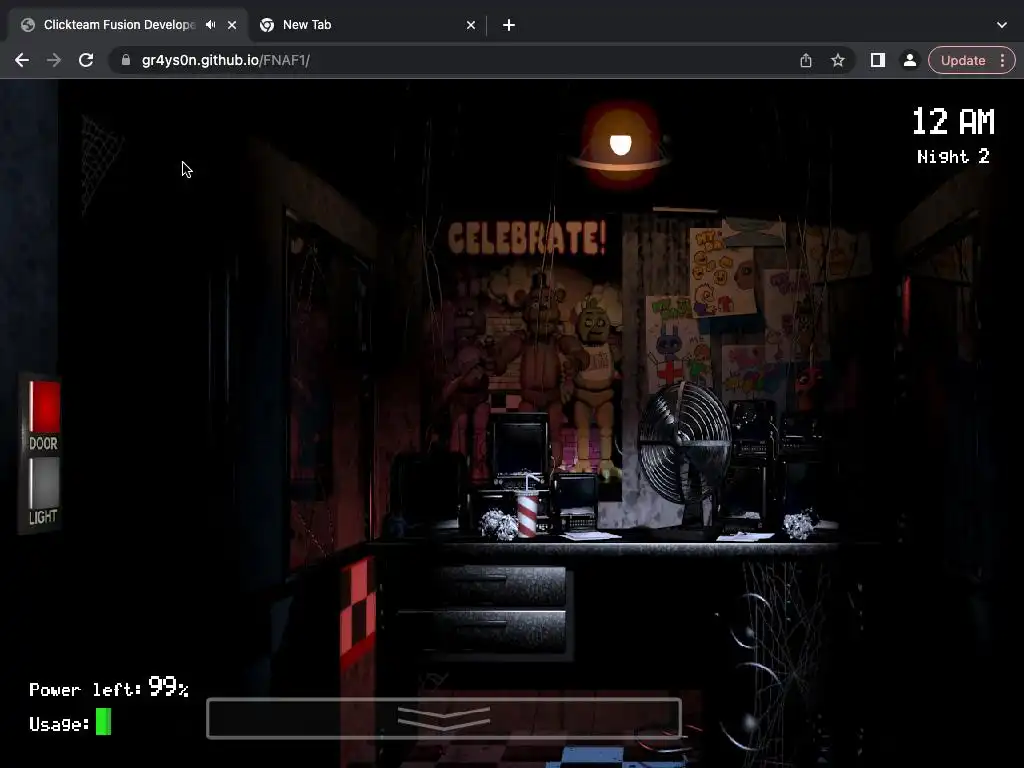Switch to the New Tab tab
Viewport: 1024px width, 768px height.
point(369,25)
